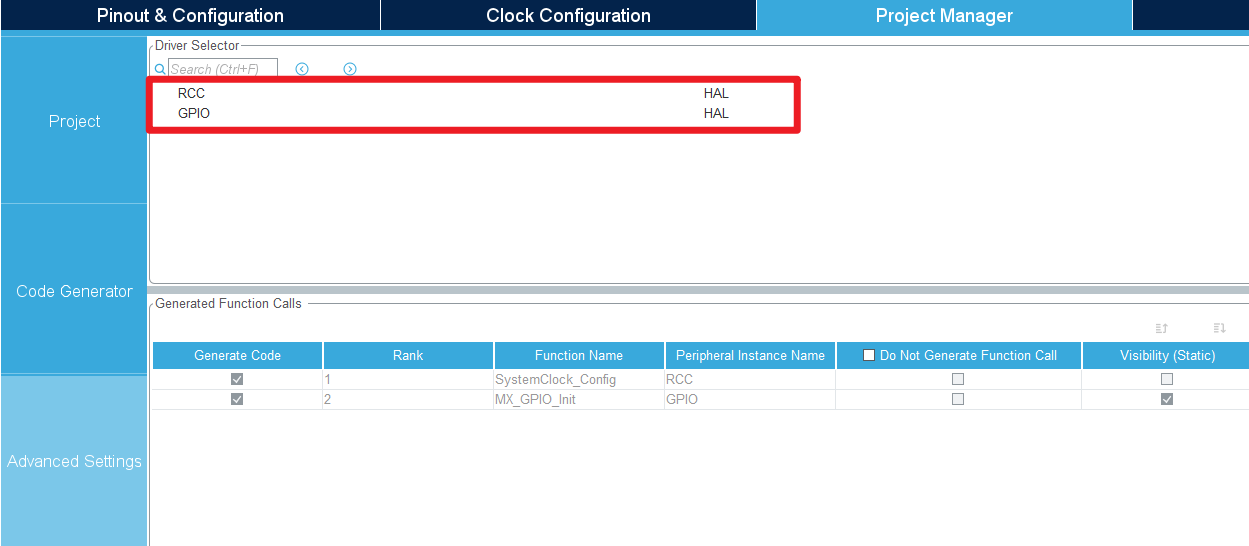This screenshot has width=1249, height=546.
Task: Toggle Generate Code for SystemClock_Config
Action: point(237,379)
